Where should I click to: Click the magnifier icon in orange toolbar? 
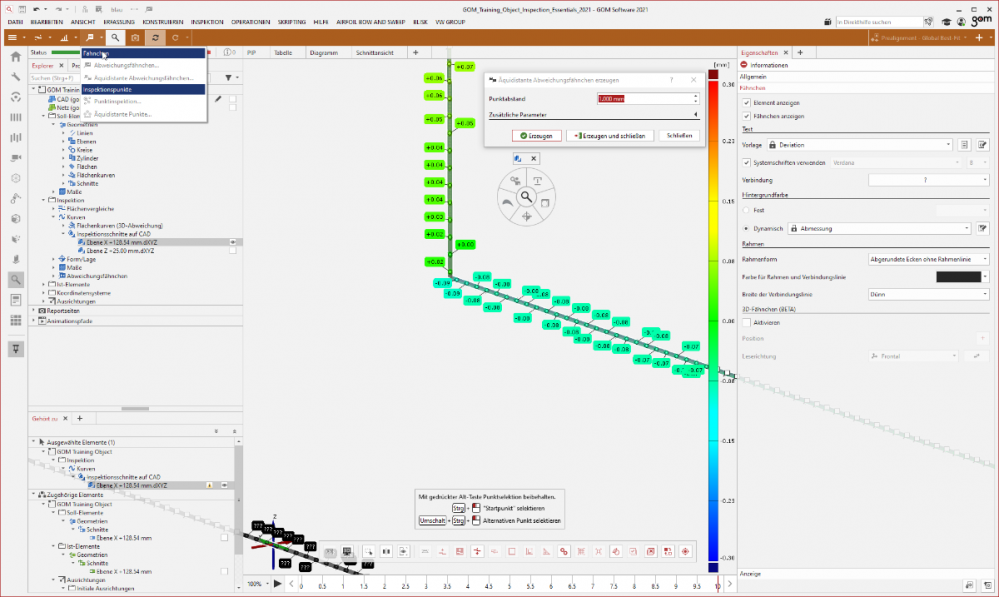pyautogui.click(x=115, y=38)
